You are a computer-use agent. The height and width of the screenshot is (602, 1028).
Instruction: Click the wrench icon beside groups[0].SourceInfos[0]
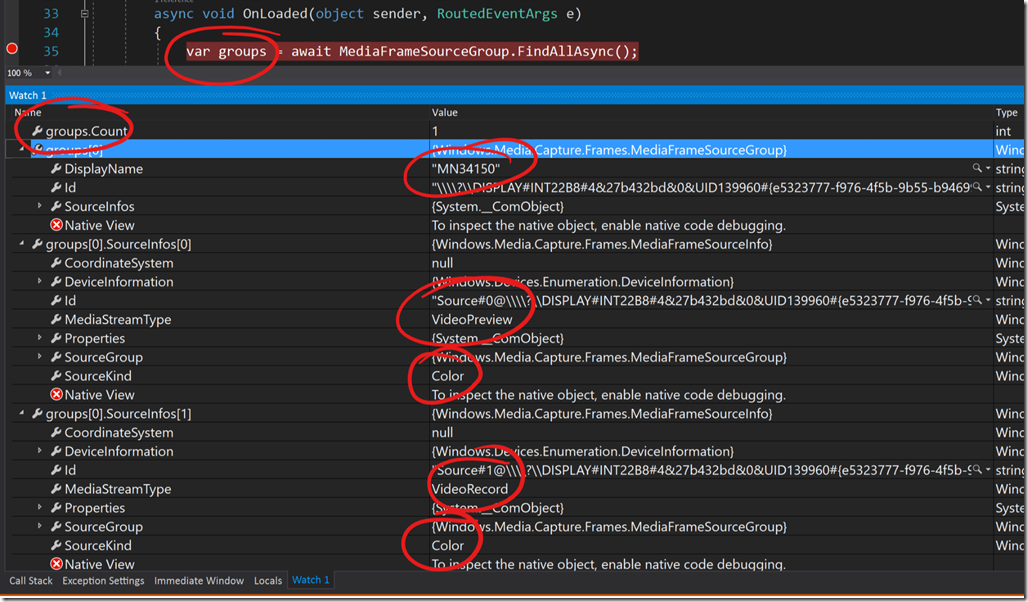pyautogui.click(x=37, y=244)
